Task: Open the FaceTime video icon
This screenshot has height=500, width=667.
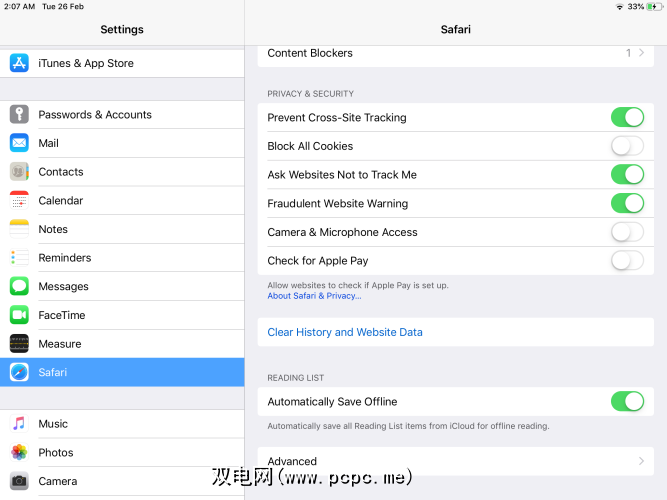Action: (20, 315)
